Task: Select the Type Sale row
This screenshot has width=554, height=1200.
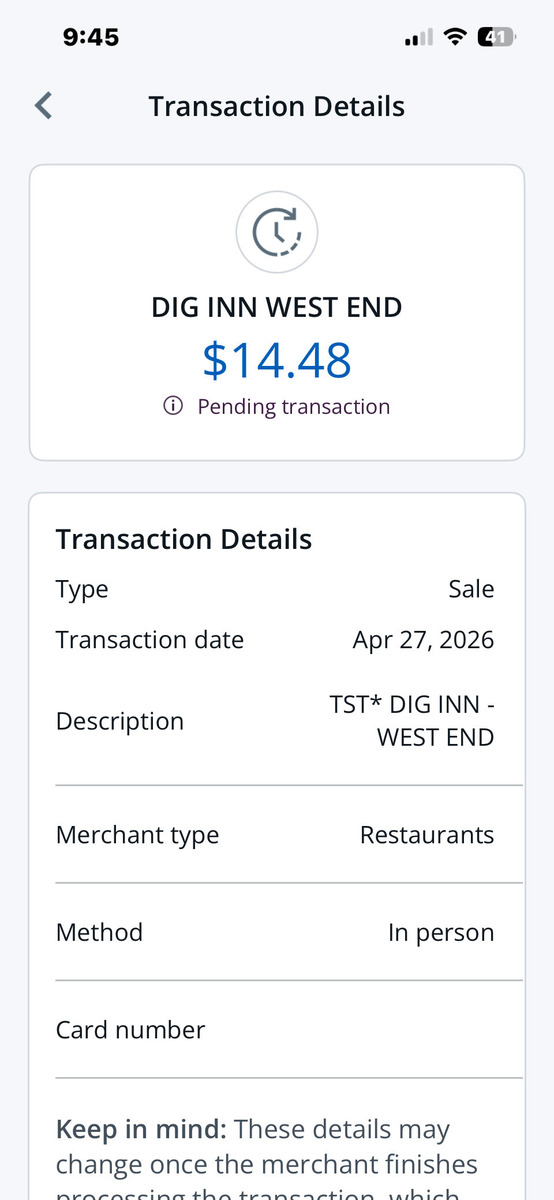Action: coord(276,589)
